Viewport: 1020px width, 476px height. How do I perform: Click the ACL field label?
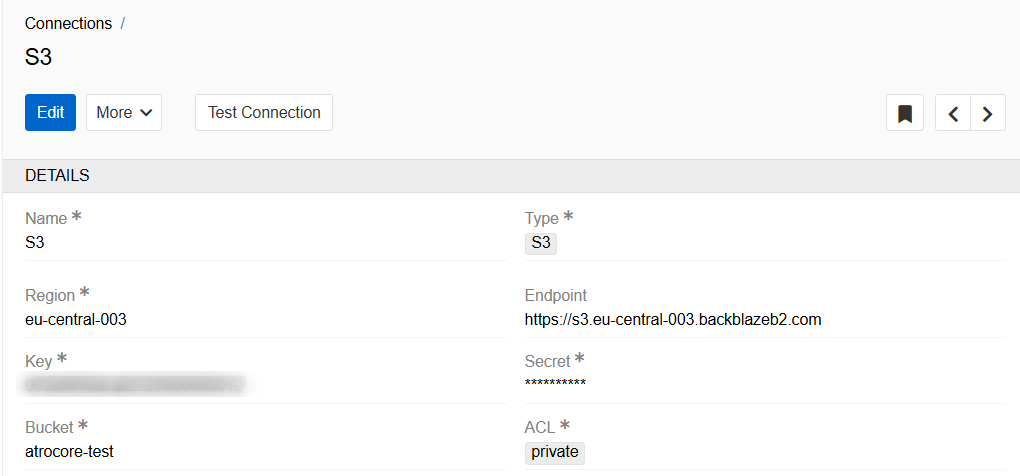coord(540,427)
